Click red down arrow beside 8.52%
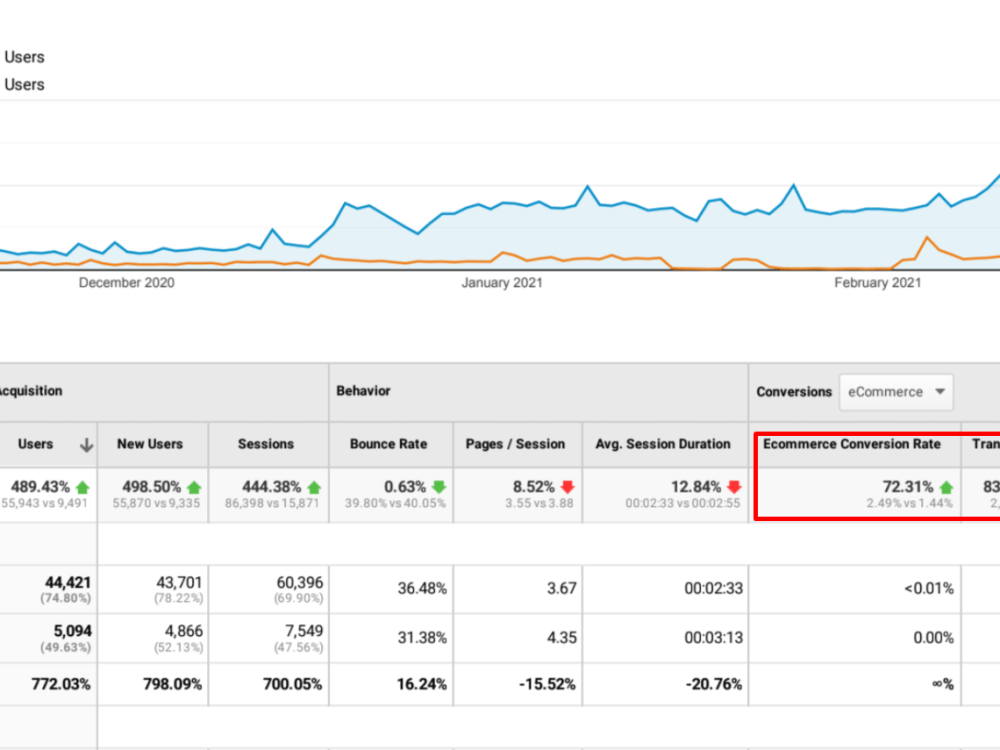The width and height of the screenshot is (1000, 750). click(x=568, y=487)
